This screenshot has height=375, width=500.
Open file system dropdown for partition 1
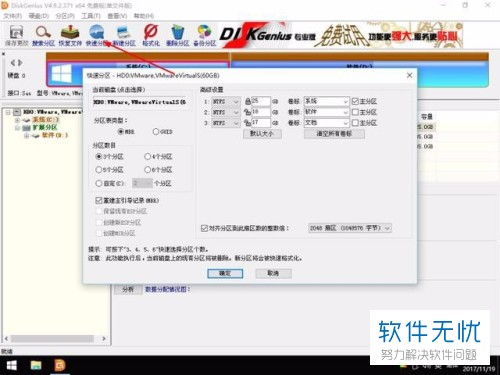226,101
